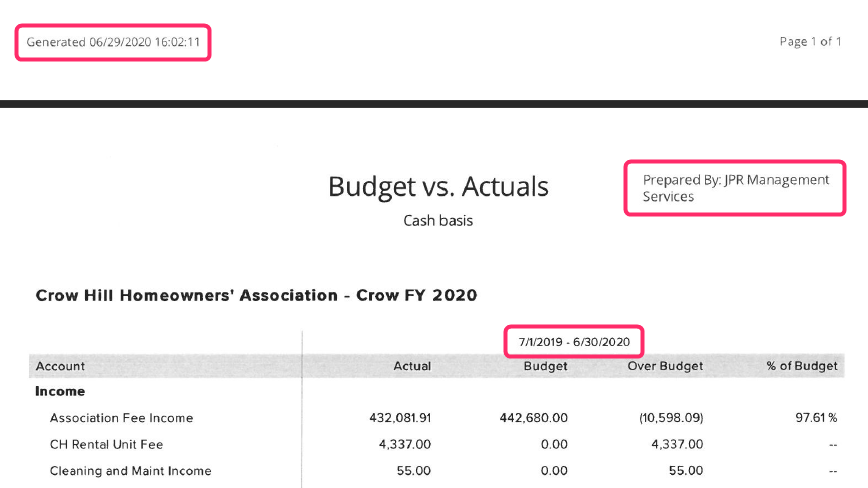
Task: Select the Association Fee Income row label
Action: pyautogui.click(x=121, y=418)
